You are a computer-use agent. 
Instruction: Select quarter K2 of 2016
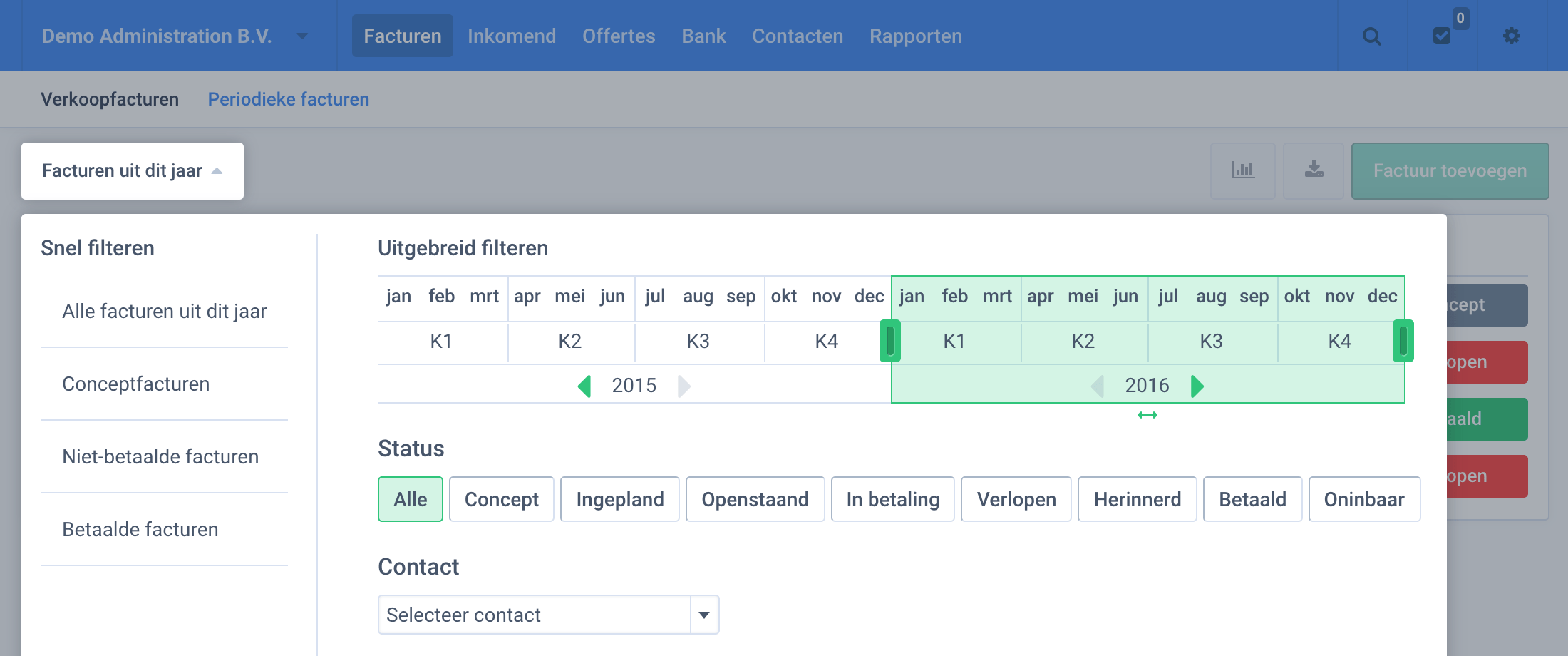(1083, 342)
